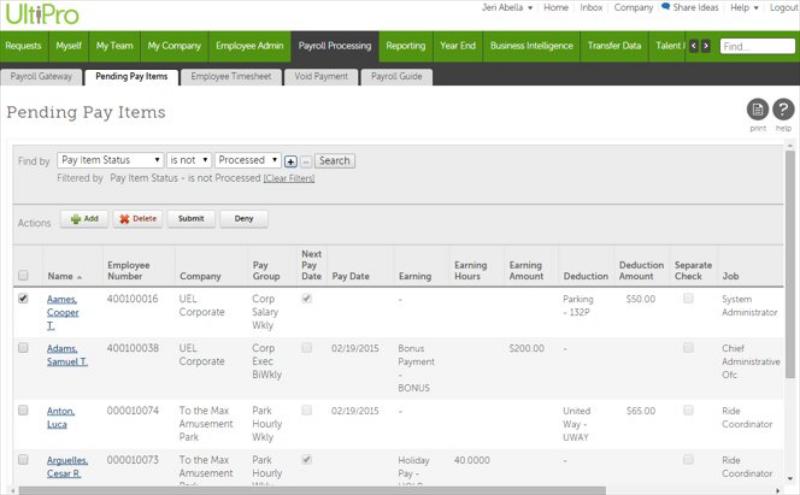Viewport: 800px width, 495px height.
Task: Switch to the Void Payment tab
Action: pyautogui.click(x=321, y=77)
